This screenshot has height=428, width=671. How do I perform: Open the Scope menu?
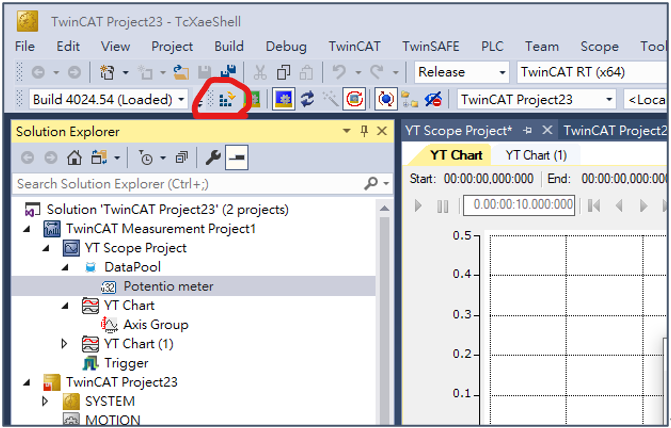click(599, 46)
